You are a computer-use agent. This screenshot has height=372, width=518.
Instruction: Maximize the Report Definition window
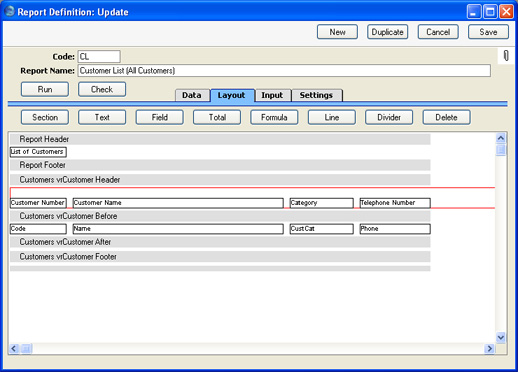pyautogui.click(x=490, y=12)
